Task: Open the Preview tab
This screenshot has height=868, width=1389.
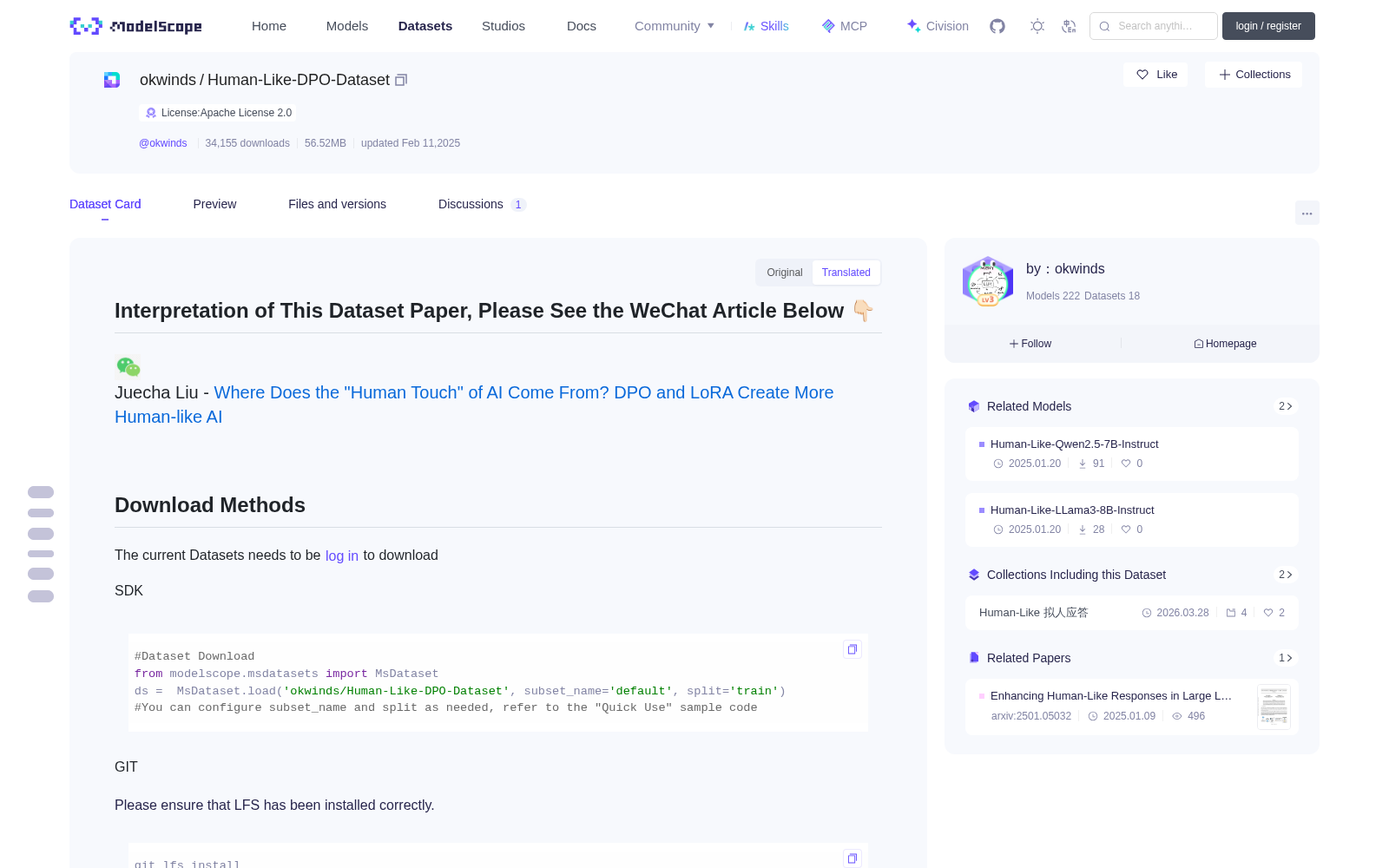Action: (214, 204)
